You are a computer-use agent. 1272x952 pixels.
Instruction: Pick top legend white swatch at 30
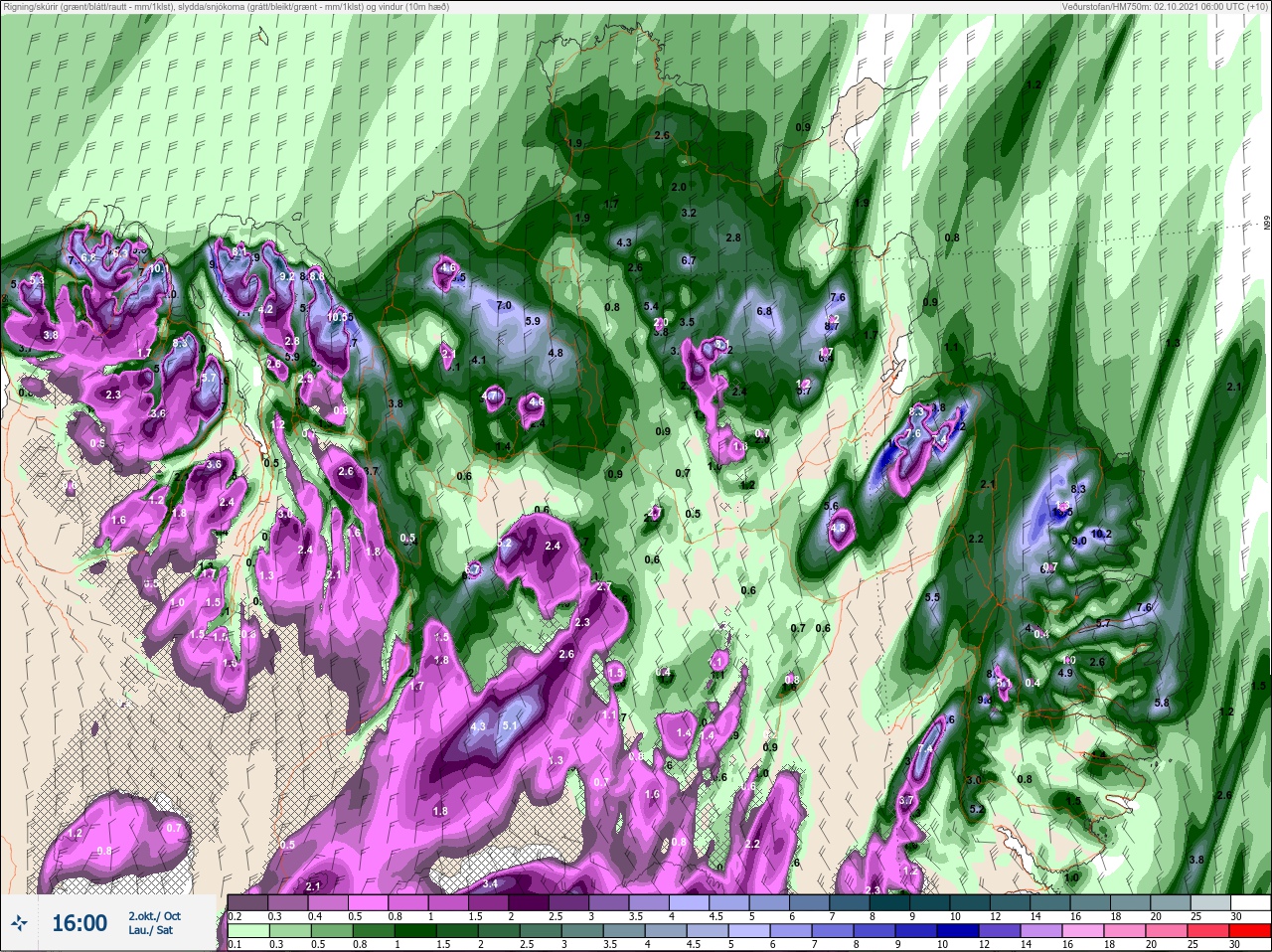[1252, 901]
